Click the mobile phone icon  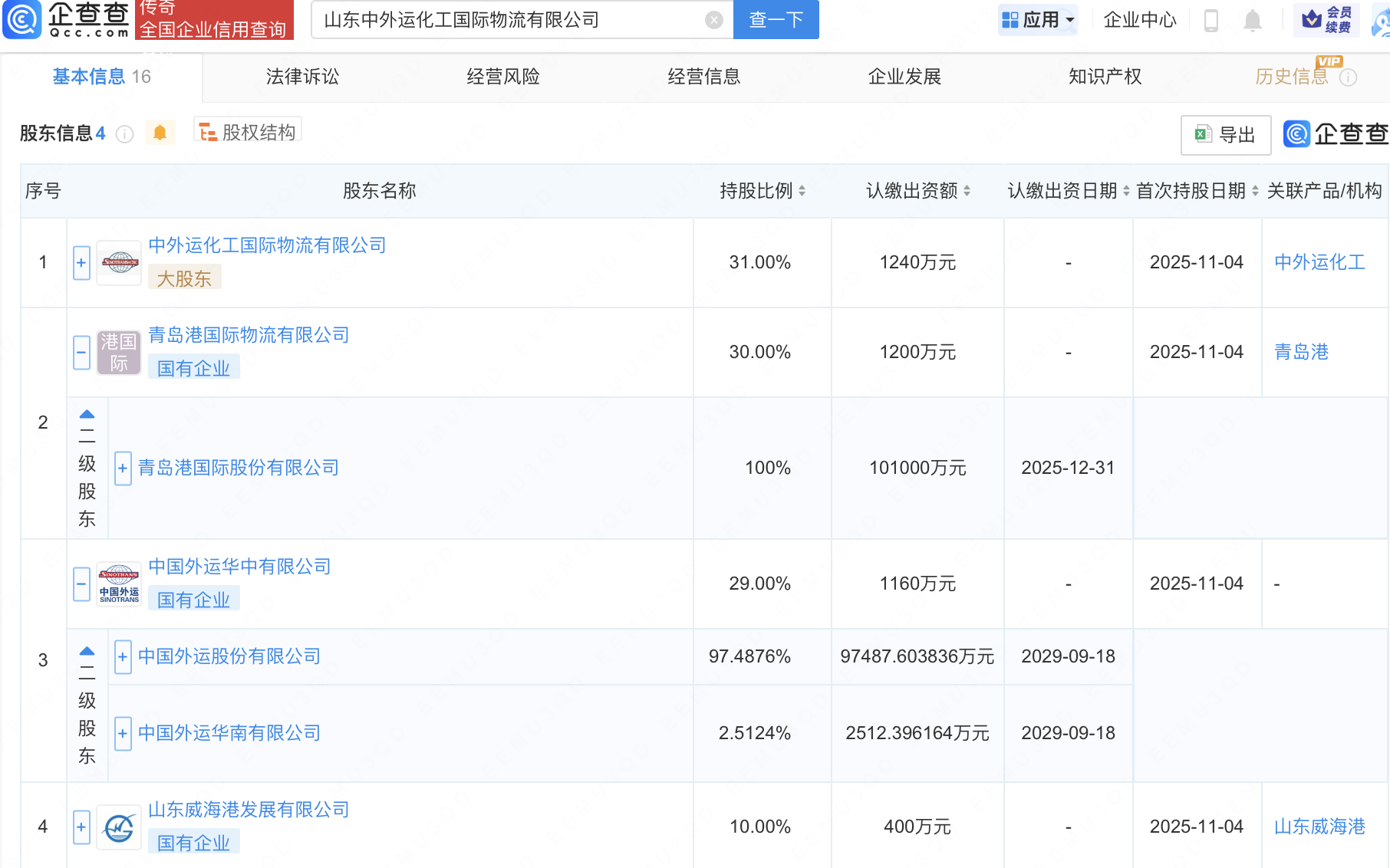click(1211, 21)
